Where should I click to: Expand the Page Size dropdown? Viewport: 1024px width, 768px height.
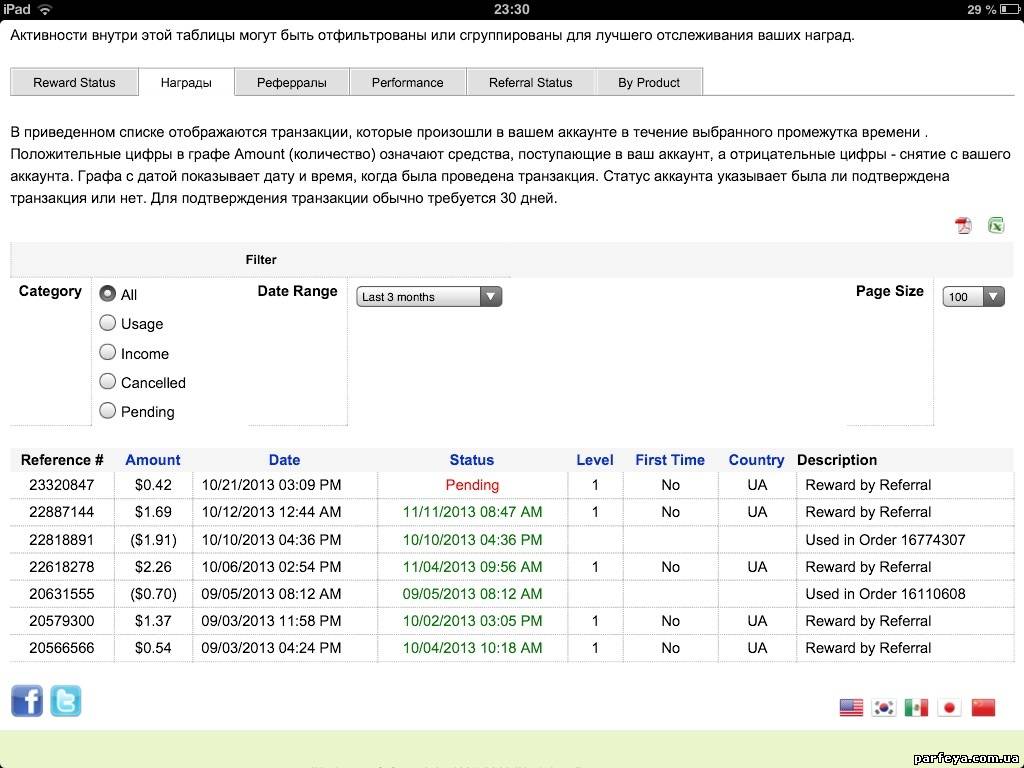[973, 297]
